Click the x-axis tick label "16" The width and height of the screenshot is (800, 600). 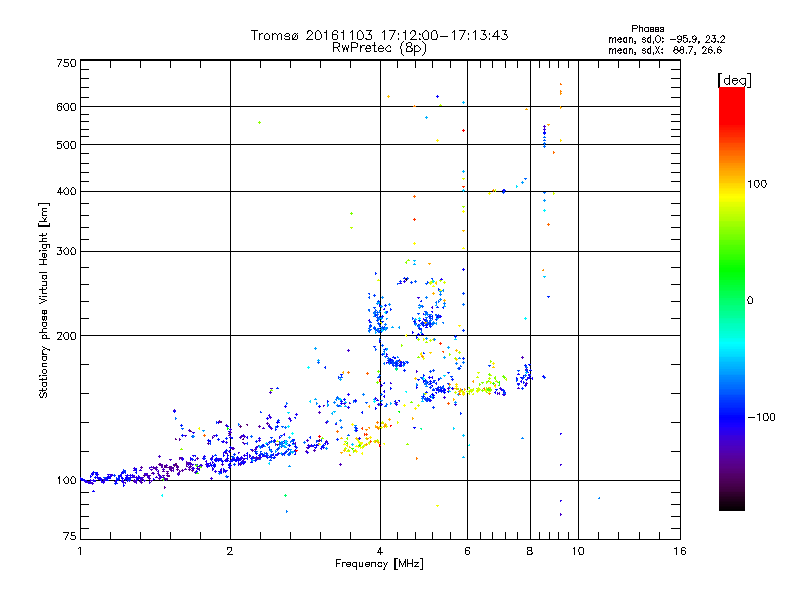(x=680, y=551)
